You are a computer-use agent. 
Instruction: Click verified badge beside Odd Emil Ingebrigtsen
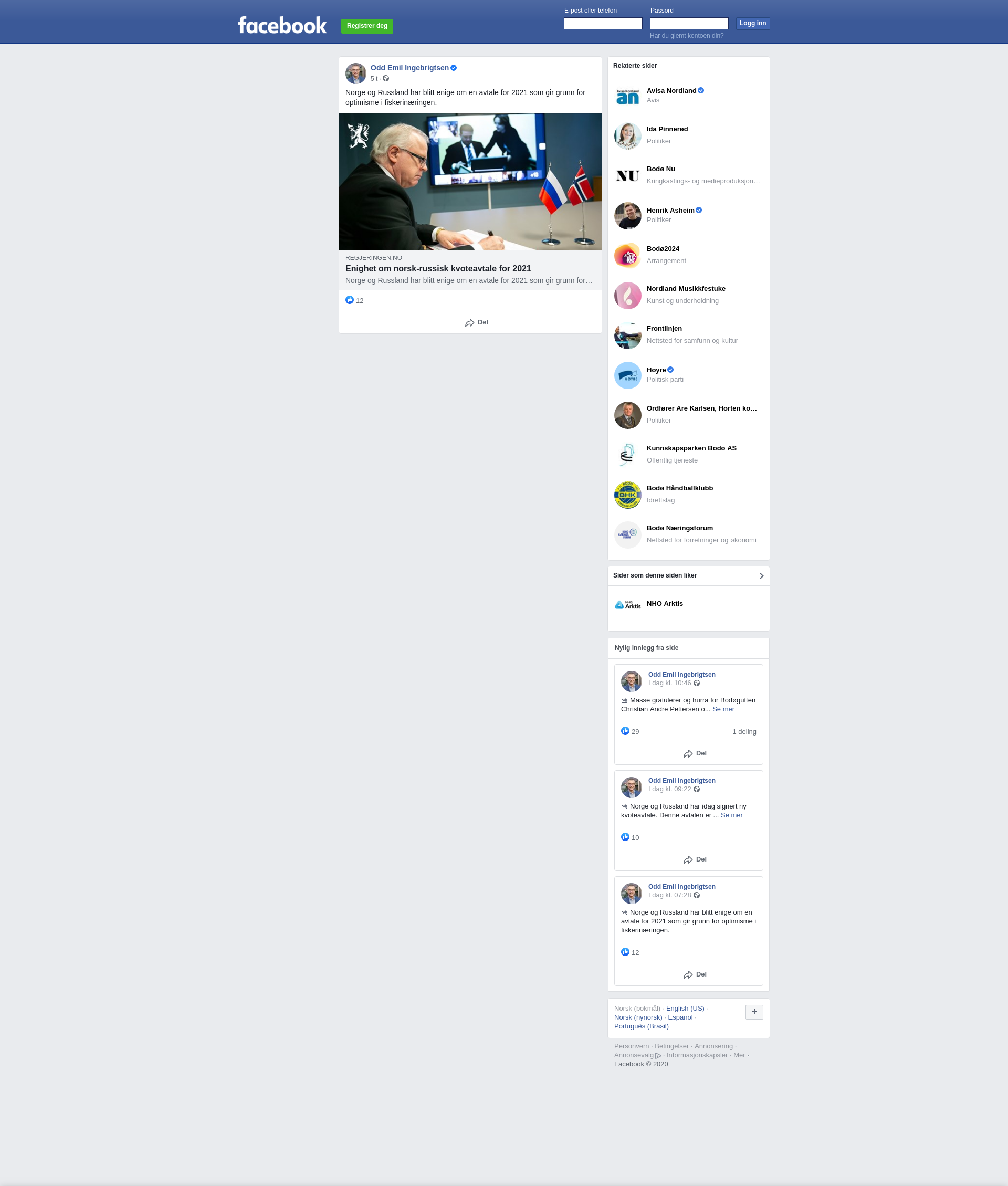(x=454, y=68)
